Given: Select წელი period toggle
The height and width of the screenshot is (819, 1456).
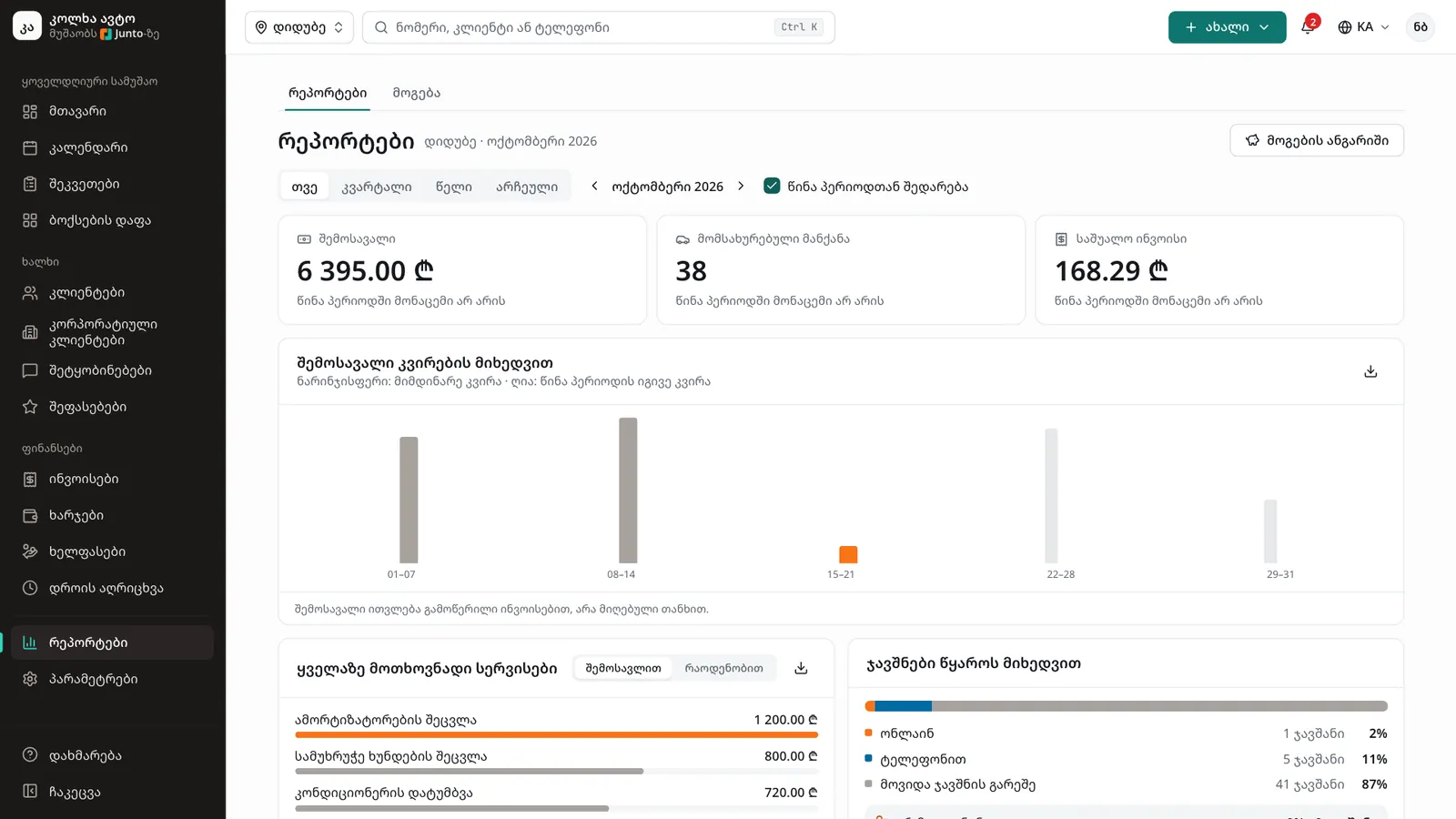Looking at the screenshot, I should (453, 187).
